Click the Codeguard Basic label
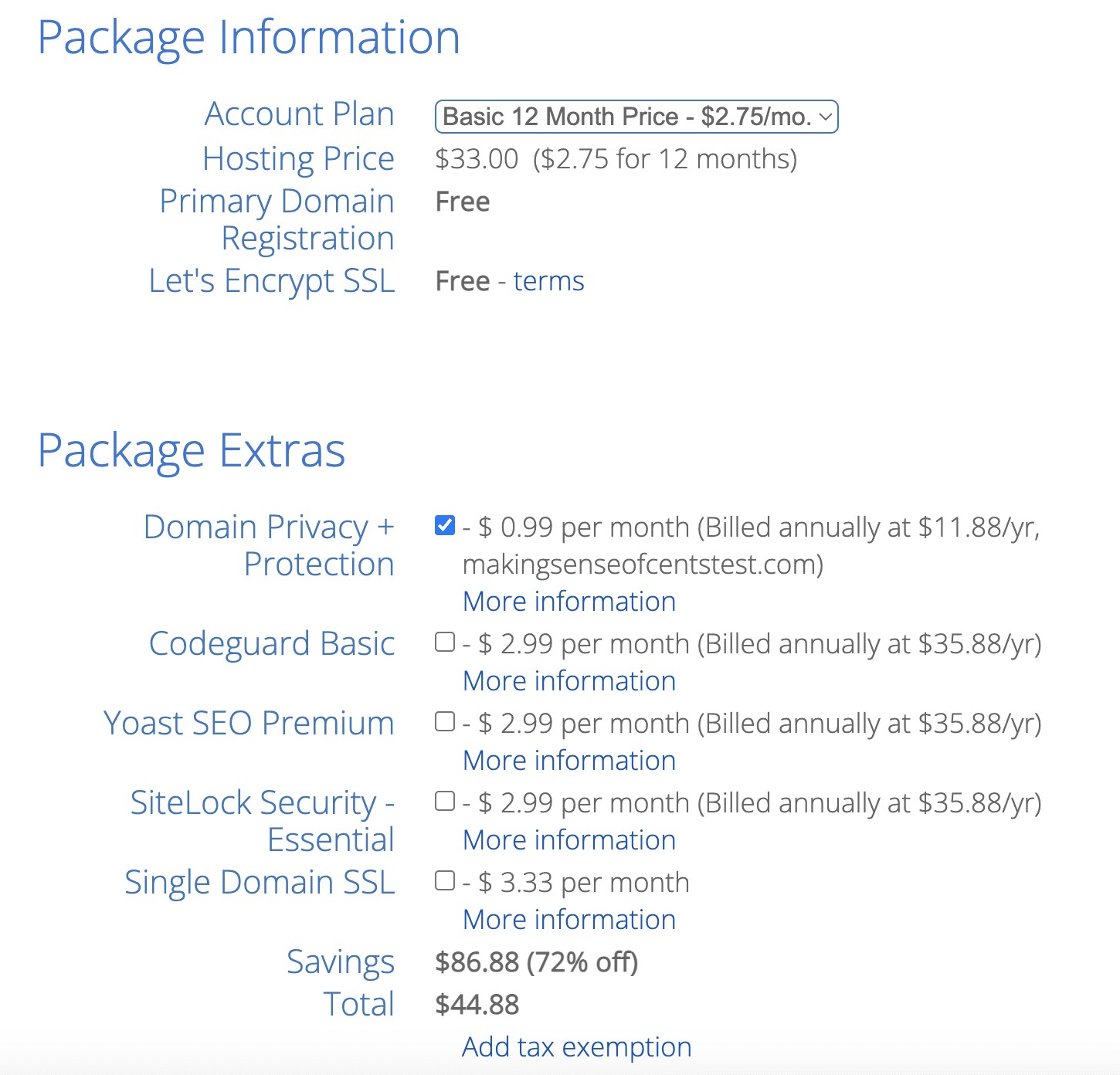The image size is (1120, 1075). click(272, 643)
